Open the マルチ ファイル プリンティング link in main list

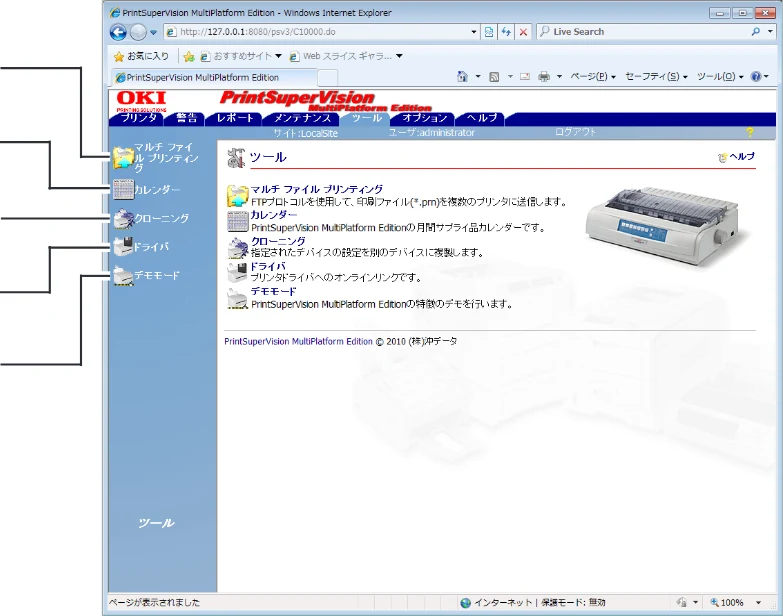click(x=317, y=190)
